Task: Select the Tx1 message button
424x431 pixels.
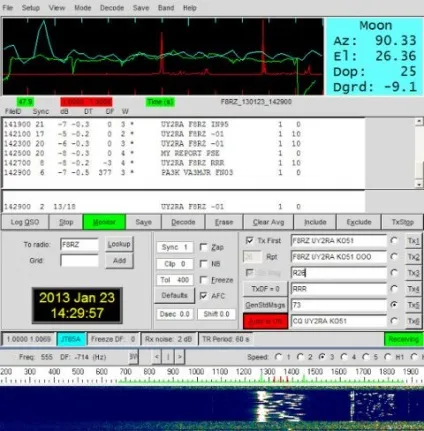Action: pyautogui.click(x=413, y=241)
